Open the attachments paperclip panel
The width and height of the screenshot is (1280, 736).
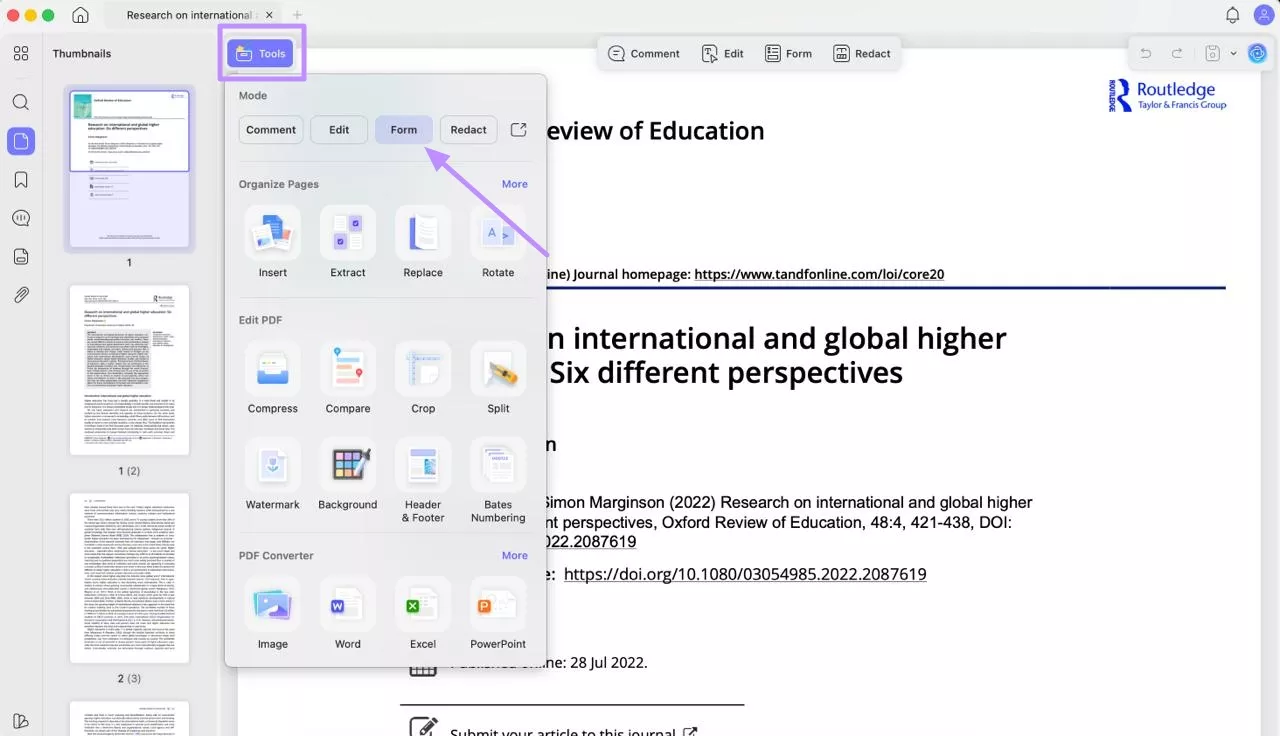21,295
